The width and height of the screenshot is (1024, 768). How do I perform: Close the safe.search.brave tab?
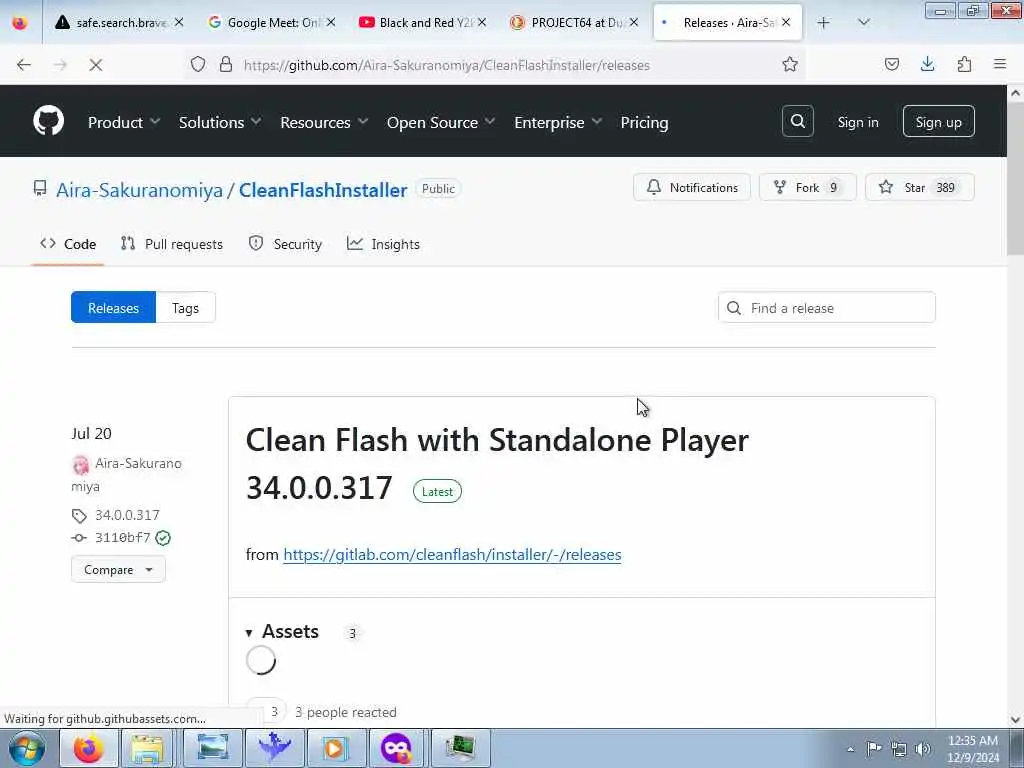179,23
